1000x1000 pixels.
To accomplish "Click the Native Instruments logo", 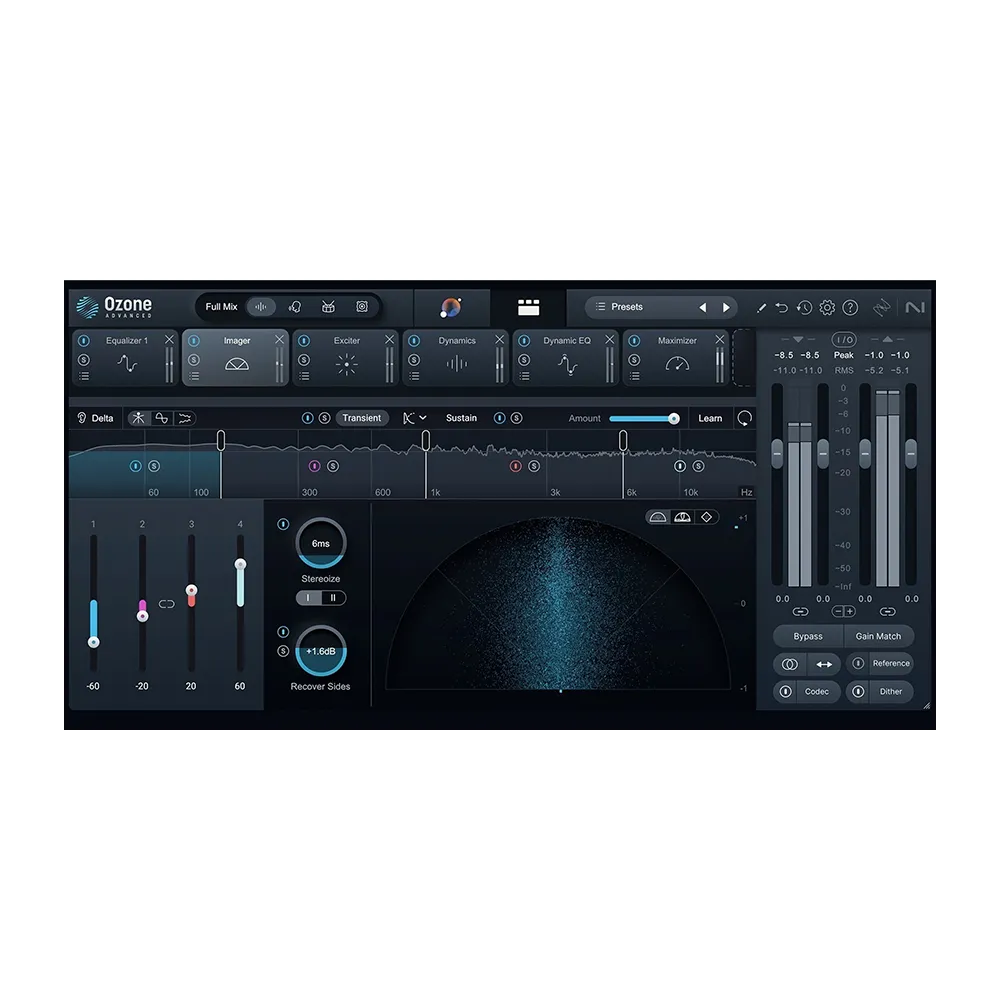I will click(x=915, y=308).
